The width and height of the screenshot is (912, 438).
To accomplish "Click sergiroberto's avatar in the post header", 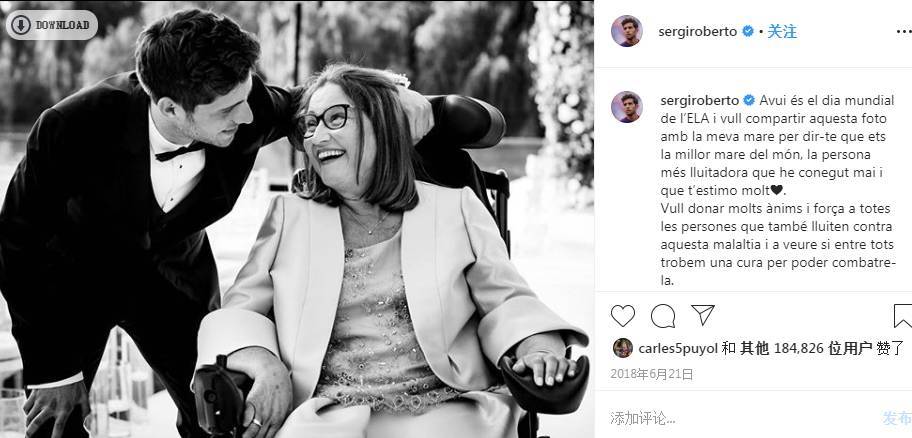I will (627, 31).
